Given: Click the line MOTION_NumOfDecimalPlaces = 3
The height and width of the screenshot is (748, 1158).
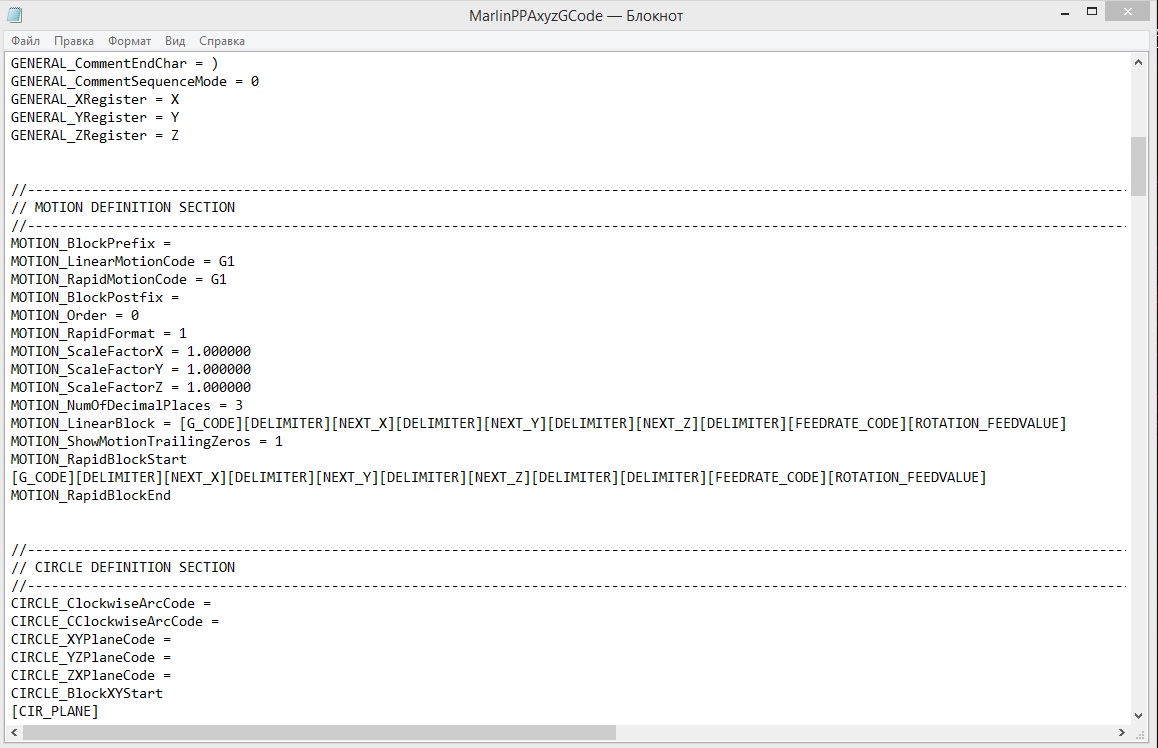Looking at the screenshot, I should click(x=126, y=405).
